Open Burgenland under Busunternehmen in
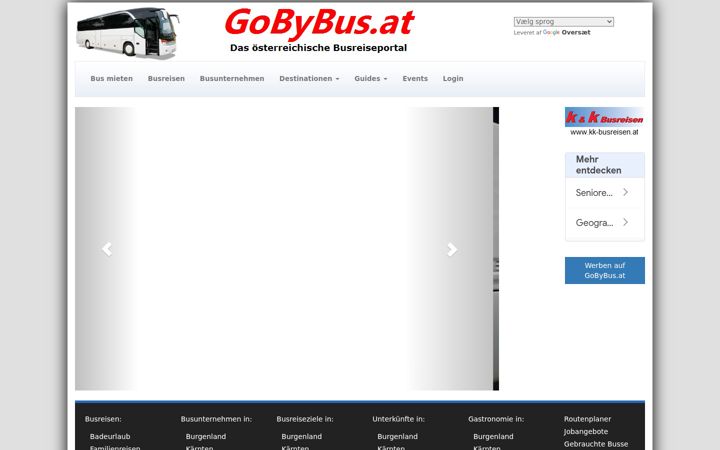Image resolution: width=720 pixels, height=450 pixels. point(206,436)
